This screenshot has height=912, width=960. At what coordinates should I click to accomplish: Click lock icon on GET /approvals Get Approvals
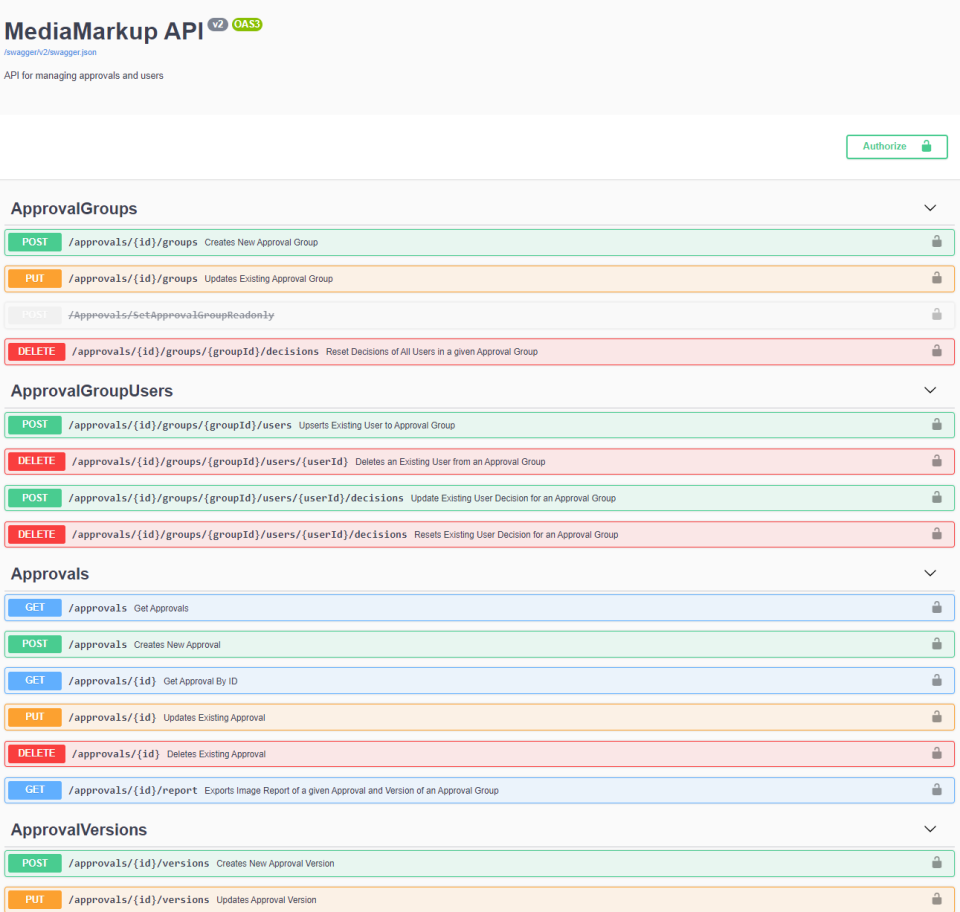pyautogui.click(x=936, y=607)
